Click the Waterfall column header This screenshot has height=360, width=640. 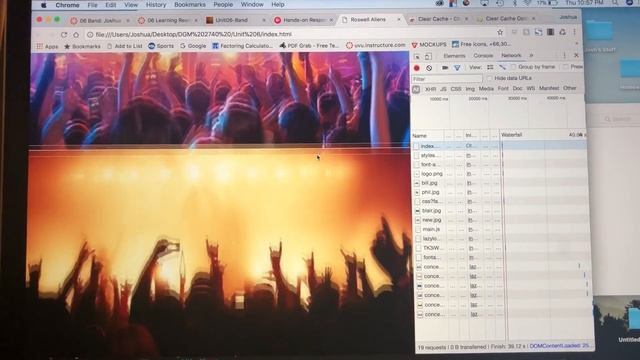click(511, 135)
